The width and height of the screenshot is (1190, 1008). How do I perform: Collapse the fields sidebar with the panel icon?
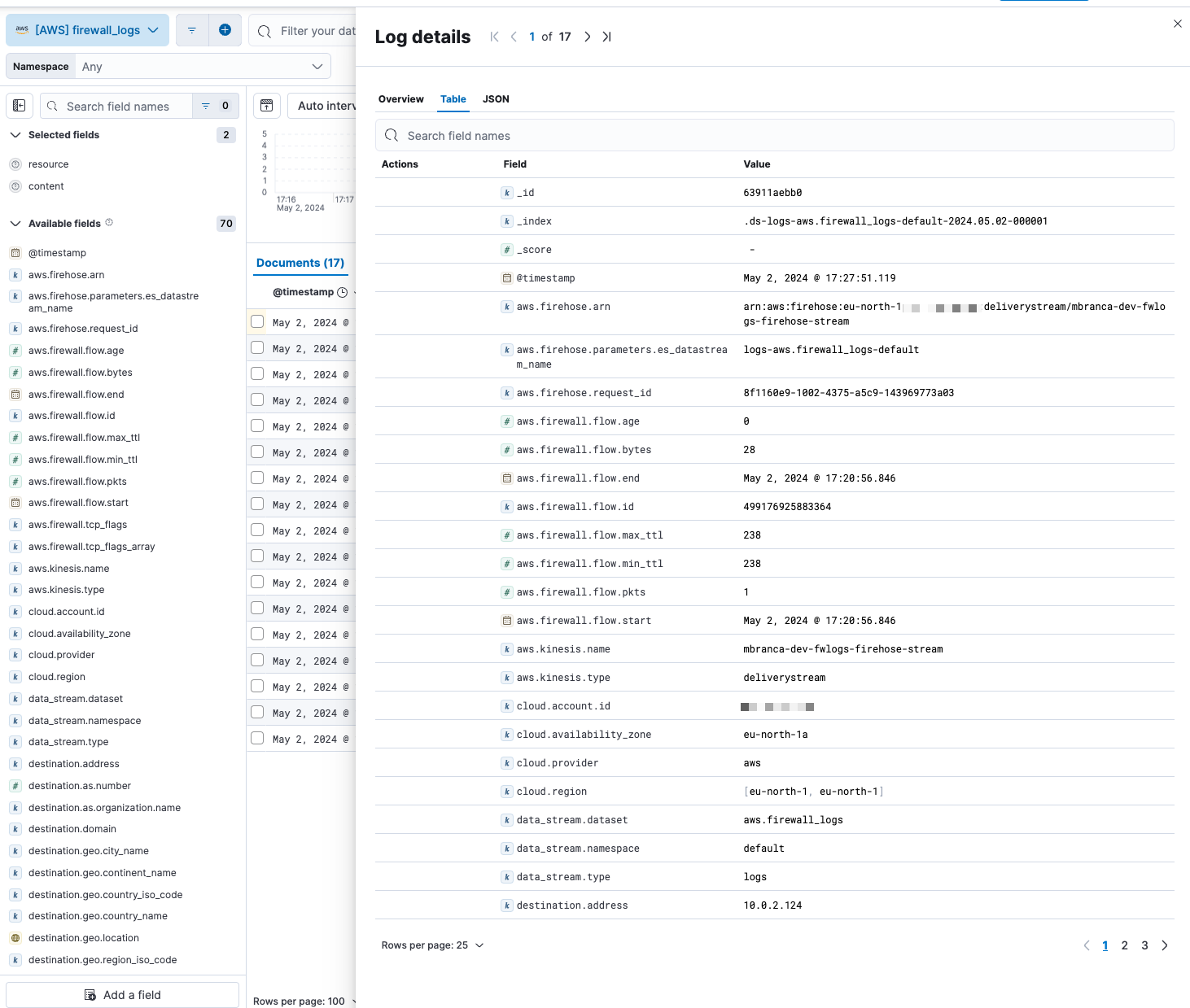coord(19,106)
